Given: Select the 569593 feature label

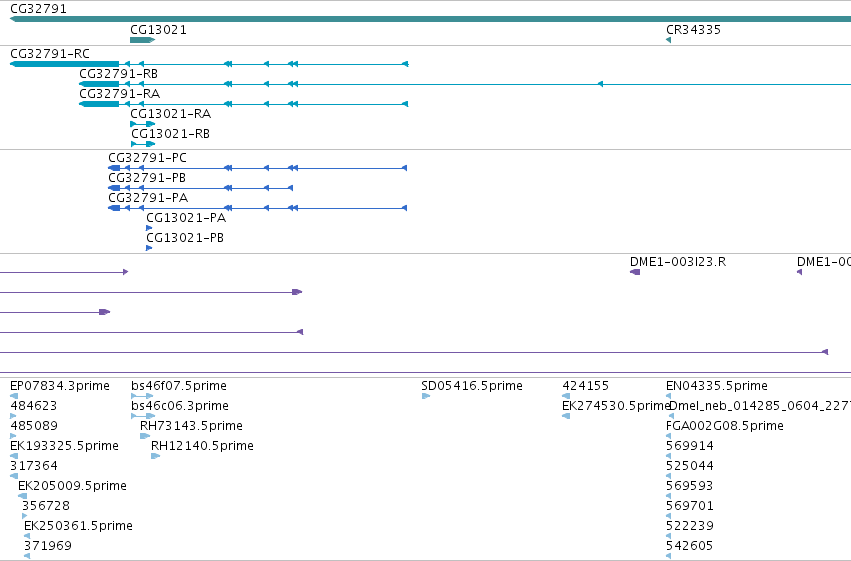Looking at the screenshot, I should [x=689, y=486].
